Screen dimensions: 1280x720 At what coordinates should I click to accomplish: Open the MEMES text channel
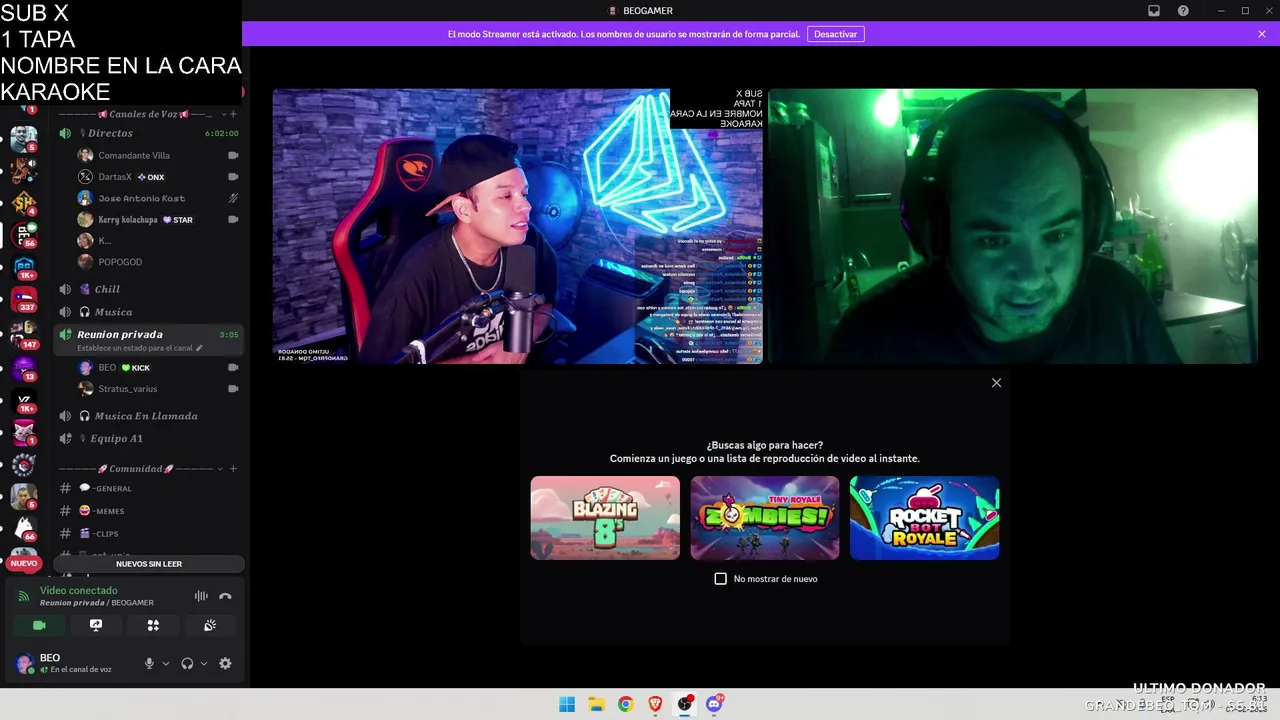click(x=148, y=511)
